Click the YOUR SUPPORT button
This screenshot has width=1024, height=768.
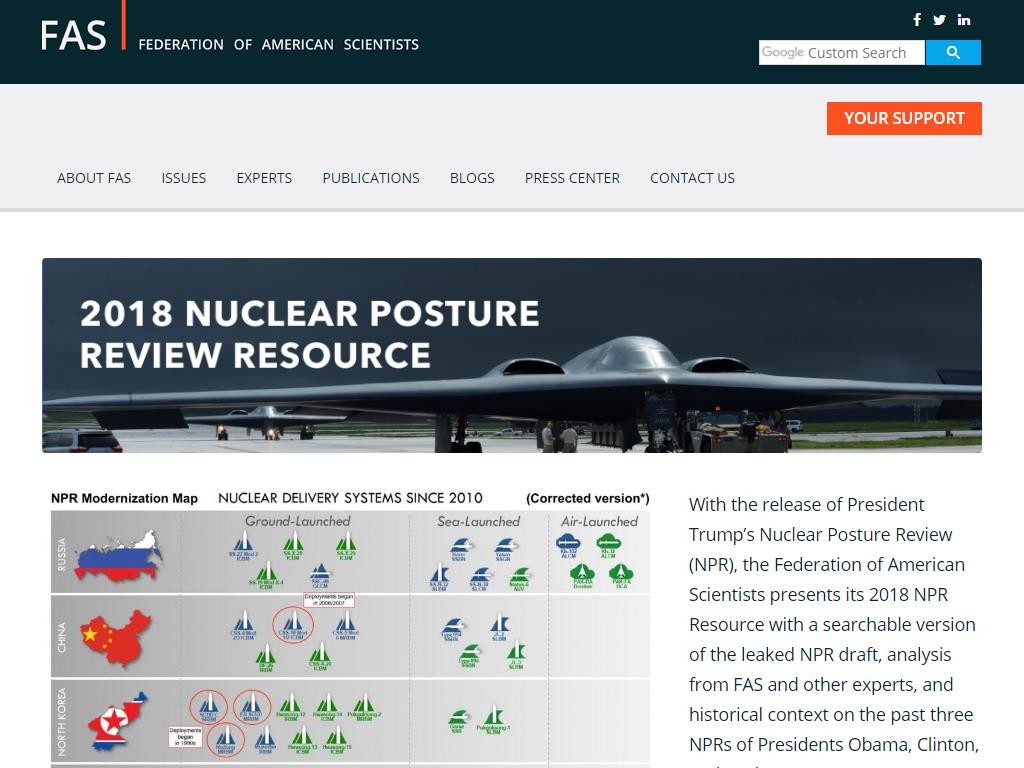904,118
